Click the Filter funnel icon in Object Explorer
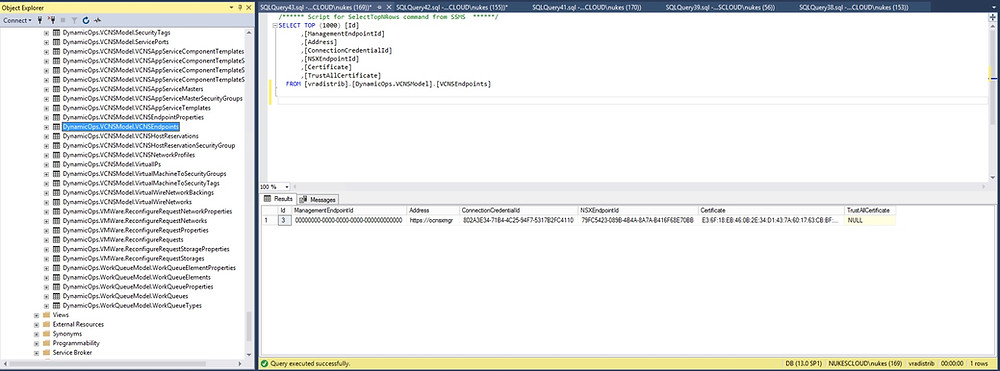Viewport: 1000px width, 371px height. point(74,20)
